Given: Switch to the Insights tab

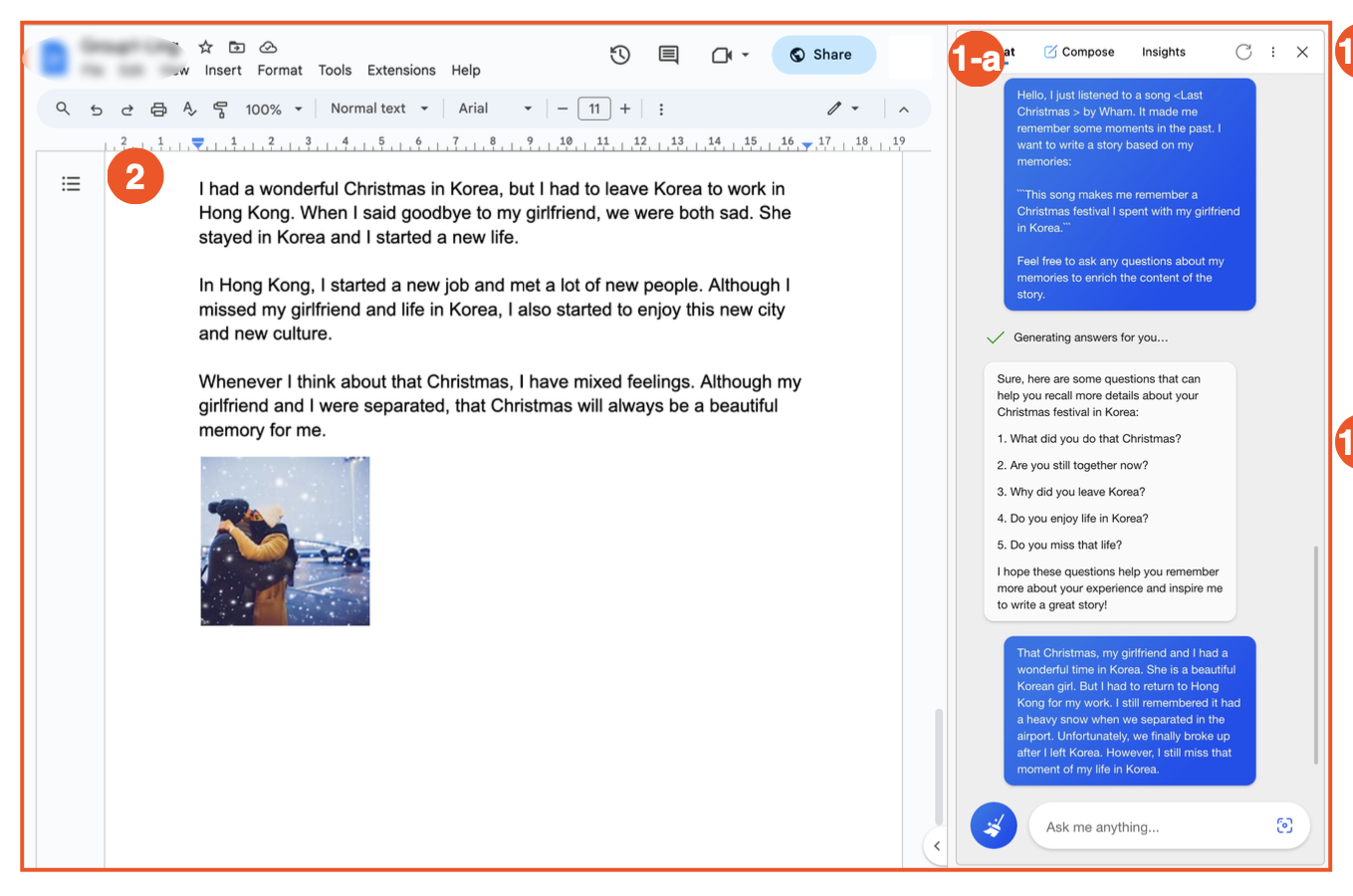Looking at the screenshot, I should click(1163, 52).
